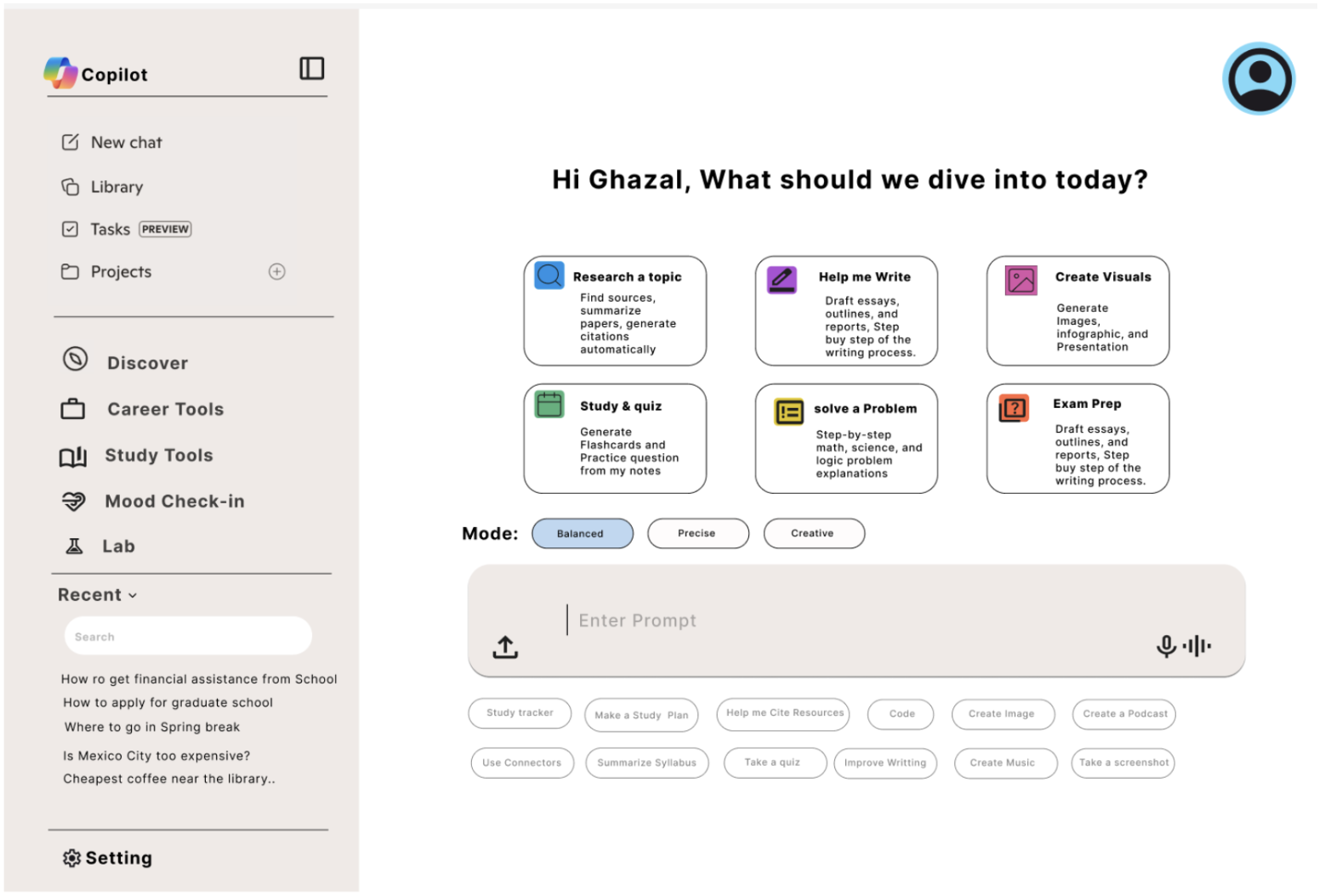Click the Copilot logo icon

(x=60, y=73)
